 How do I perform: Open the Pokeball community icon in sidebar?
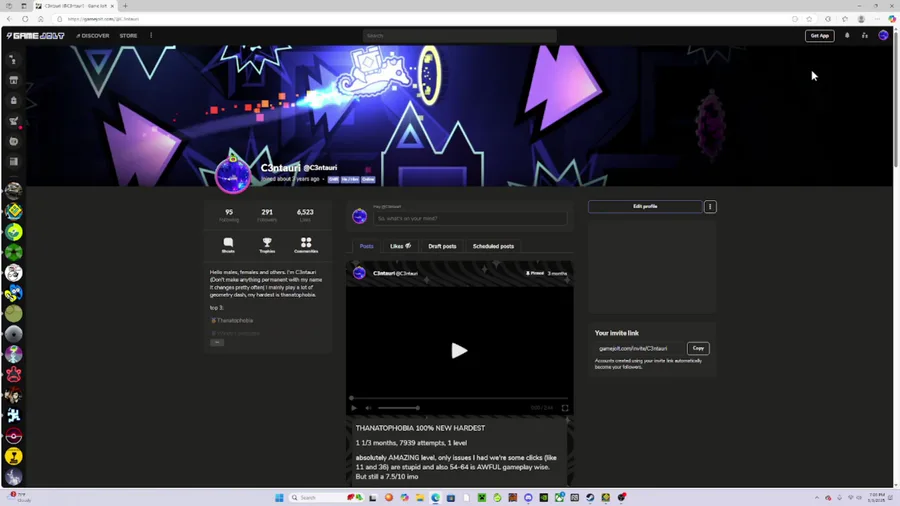[x=14, y=436]
